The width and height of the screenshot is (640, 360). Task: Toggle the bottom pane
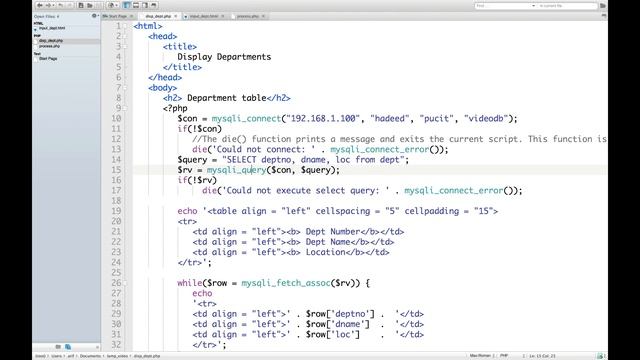click(x=136, y=5)
